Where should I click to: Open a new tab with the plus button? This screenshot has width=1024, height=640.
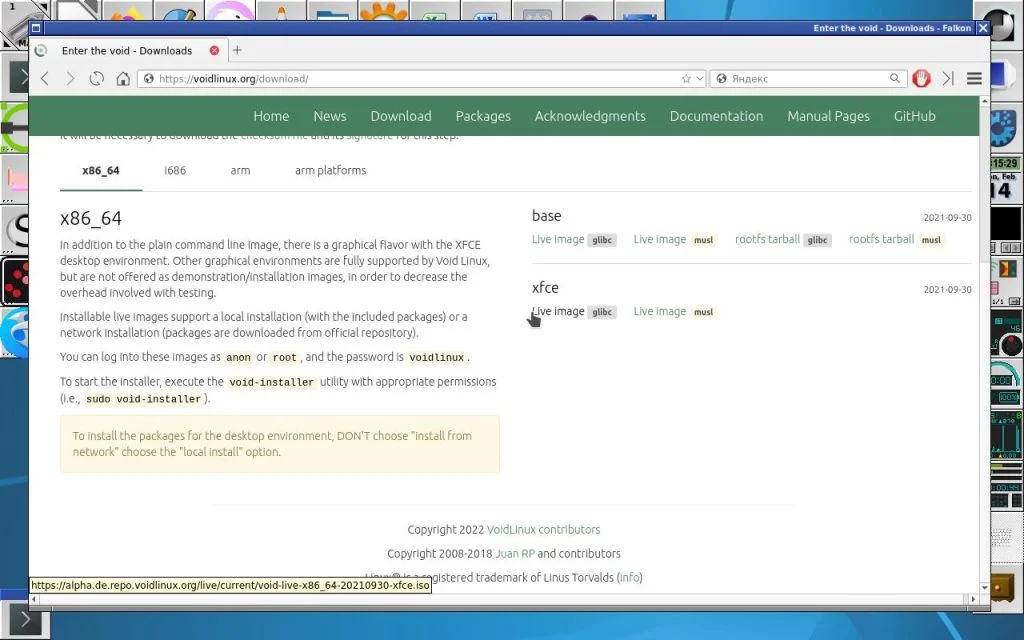tap(237, 49)
